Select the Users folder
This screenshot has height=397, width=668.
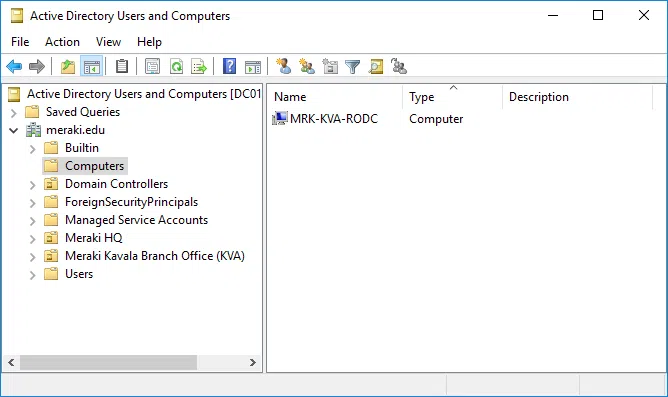pos(79,274)
